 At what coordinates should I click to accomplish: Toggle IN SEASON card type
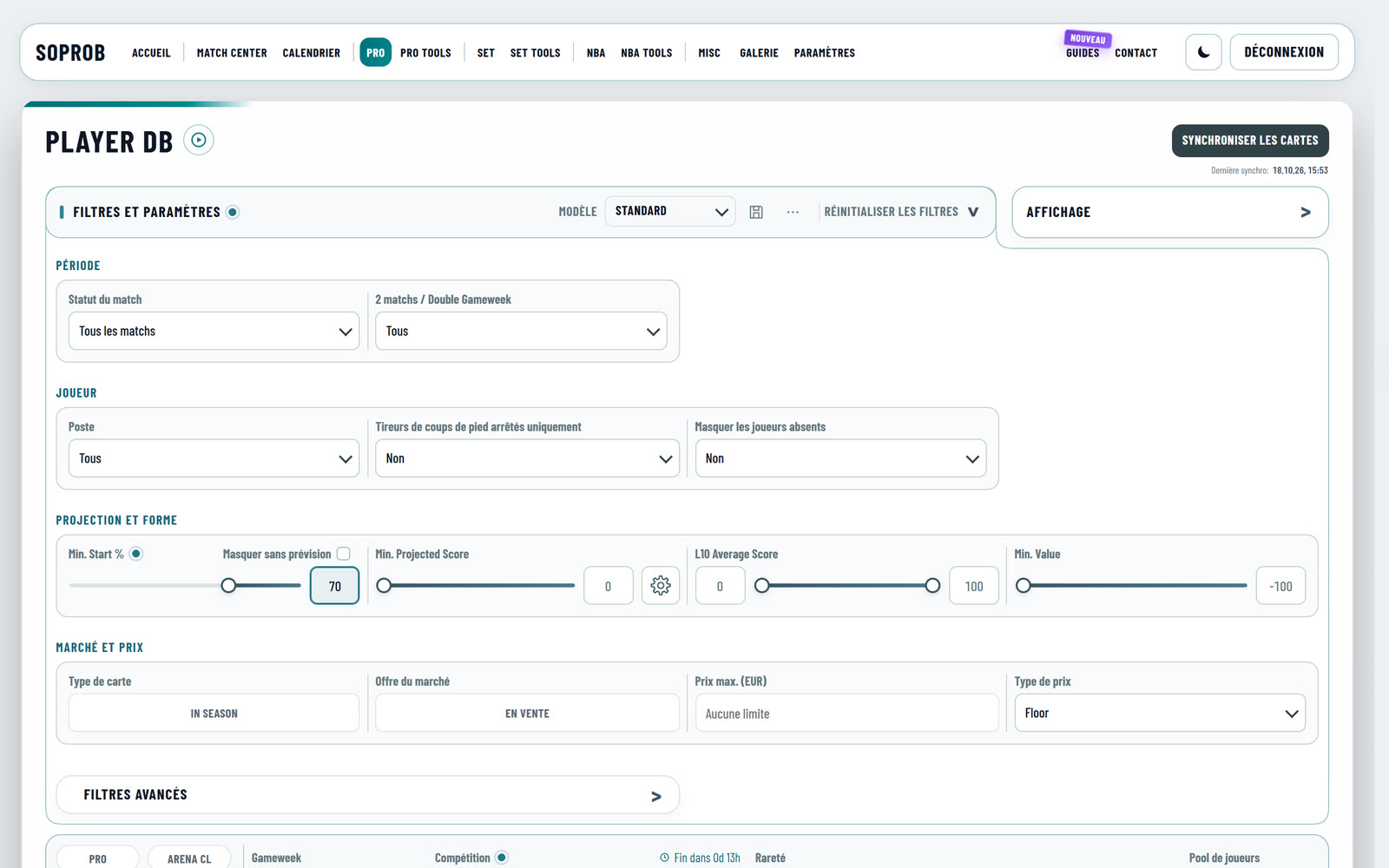[214, 713]
